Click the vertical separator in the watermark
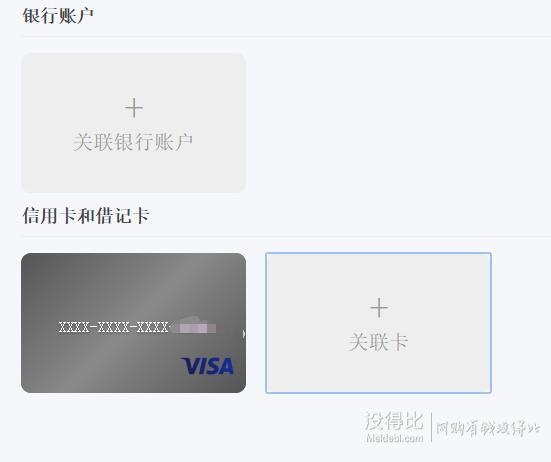Image resolution: width=551 pixels, height=462 pixels. (x=431, y=427)
